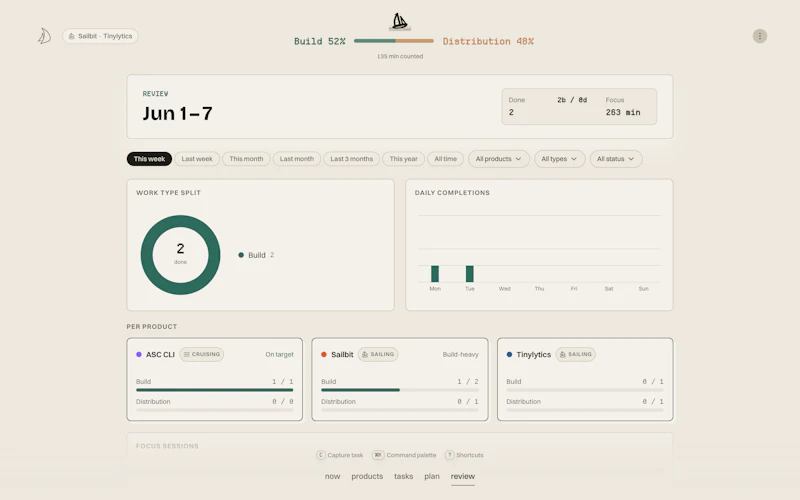
Task: Select the Last 3 months filter
Action: 352,159
